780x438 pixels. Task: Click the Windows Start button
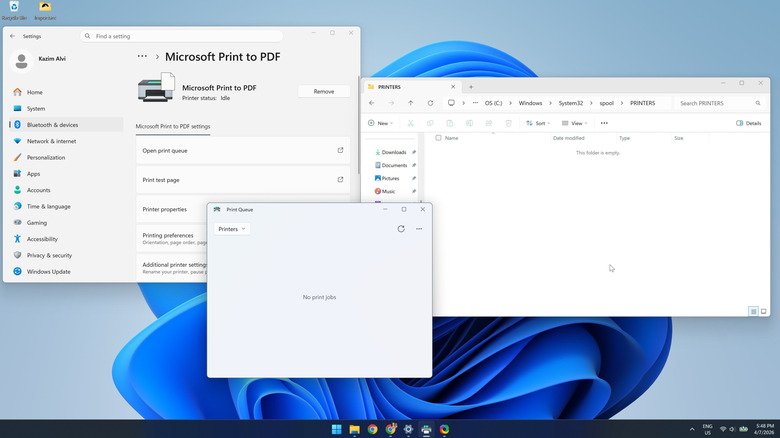coord(337,429)
